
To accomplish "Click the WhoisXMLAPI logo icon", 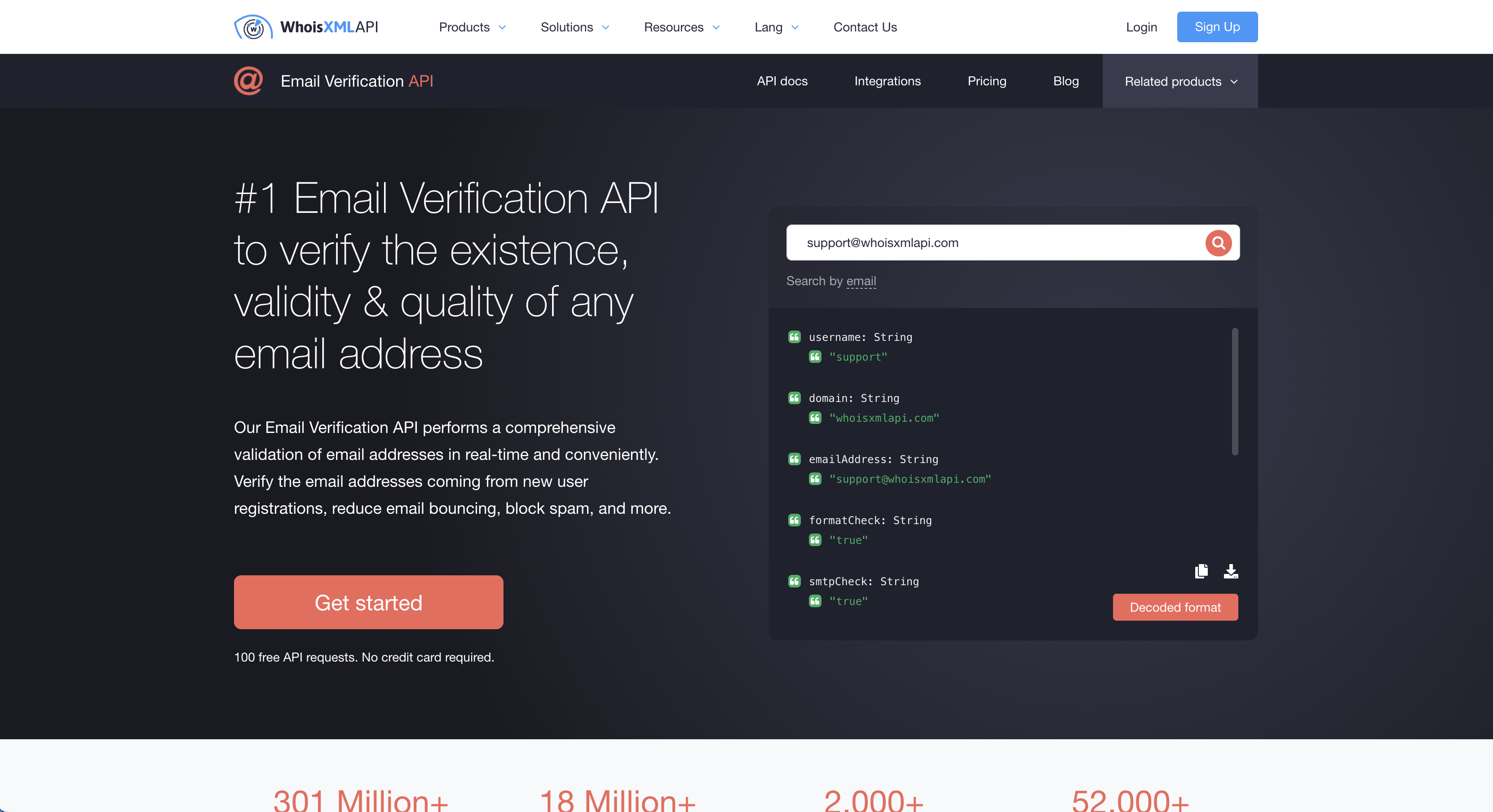I will coord(253,26).
